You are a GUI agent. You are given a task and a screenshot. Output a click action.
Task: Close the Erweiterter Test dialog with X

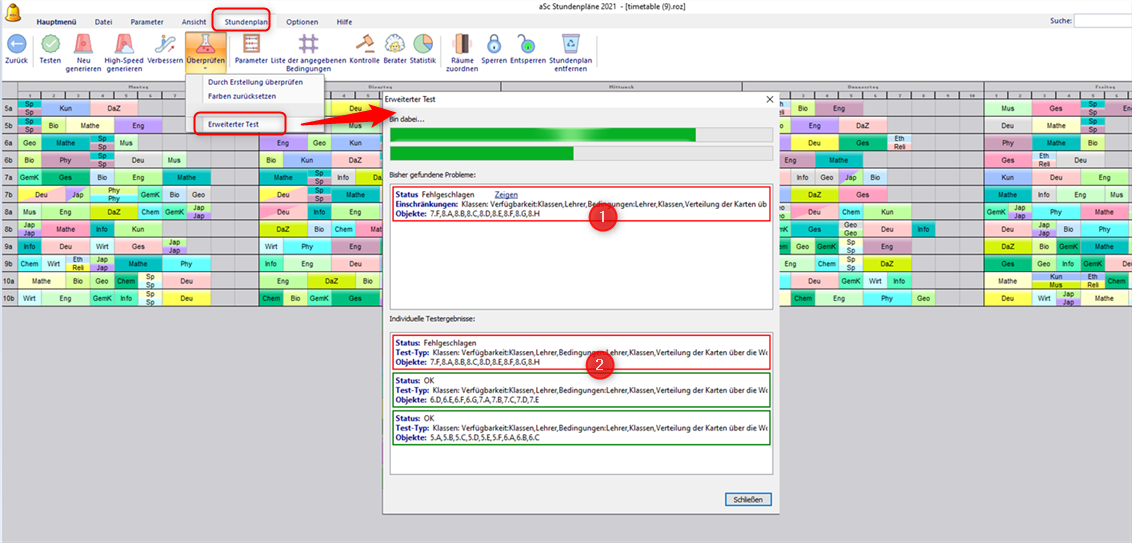coord(769,100)
